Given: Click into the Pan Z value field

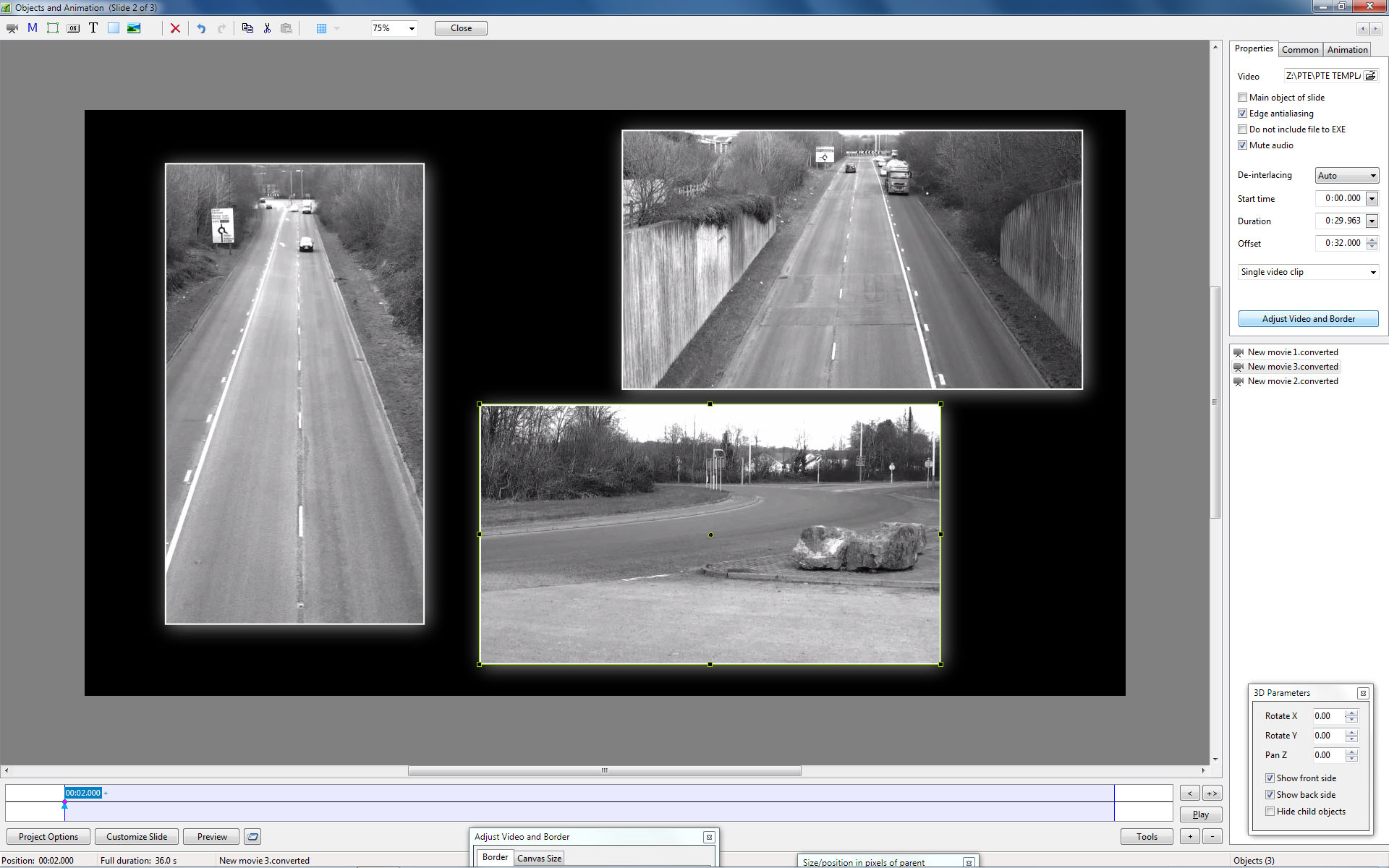Looking at the screenshot, I should pos(1329,755).
